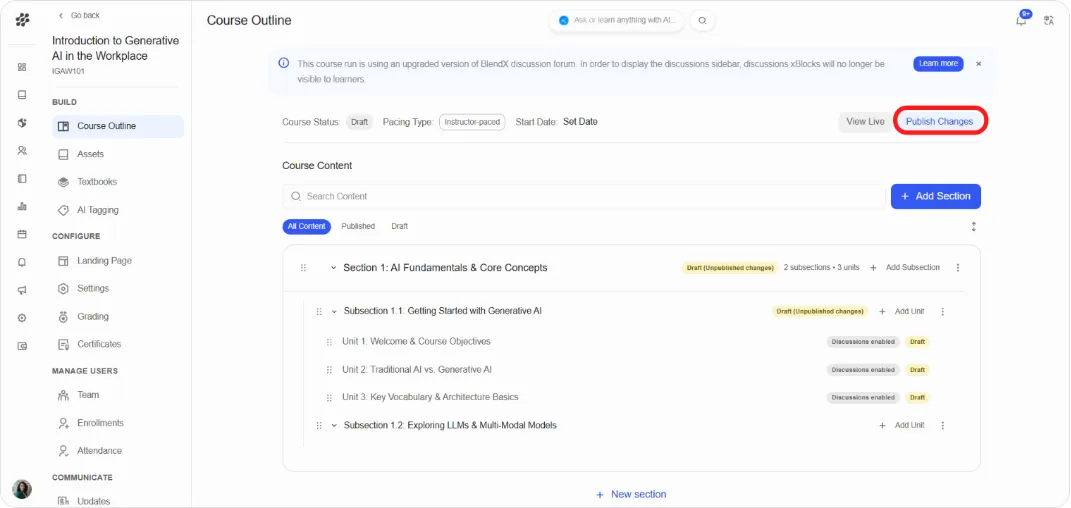Open the dashboard grid icon in left rail

(22, 67)
